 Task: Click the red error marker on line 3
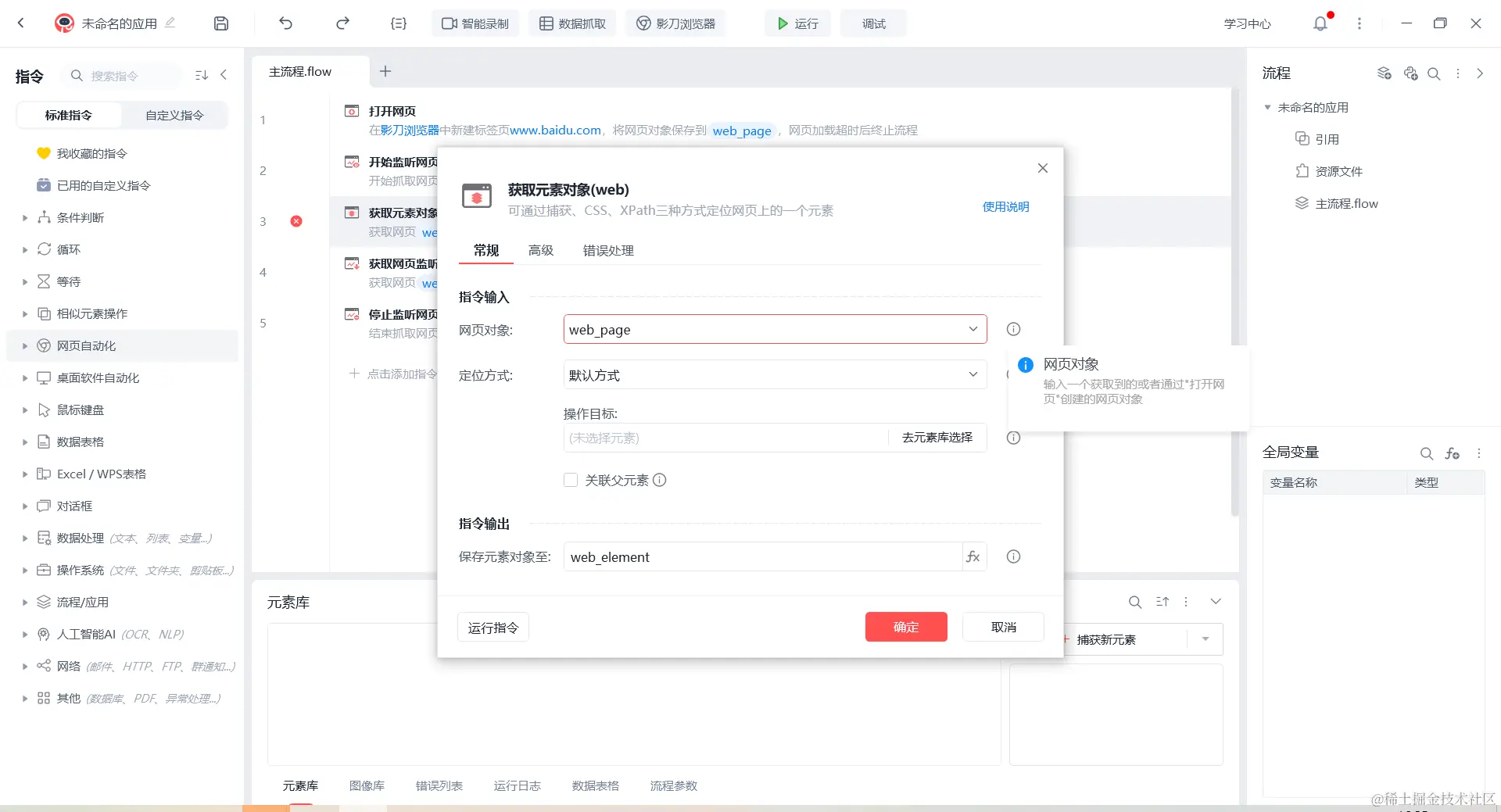tap(296, 221)
